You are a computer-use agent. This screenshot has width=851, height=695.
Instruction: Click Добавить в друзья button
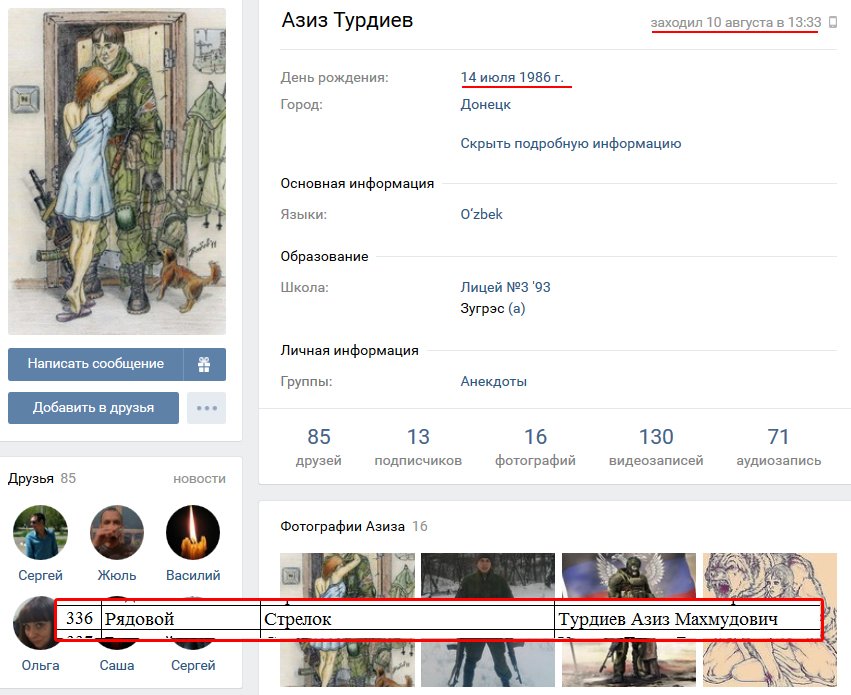[93, 408]
